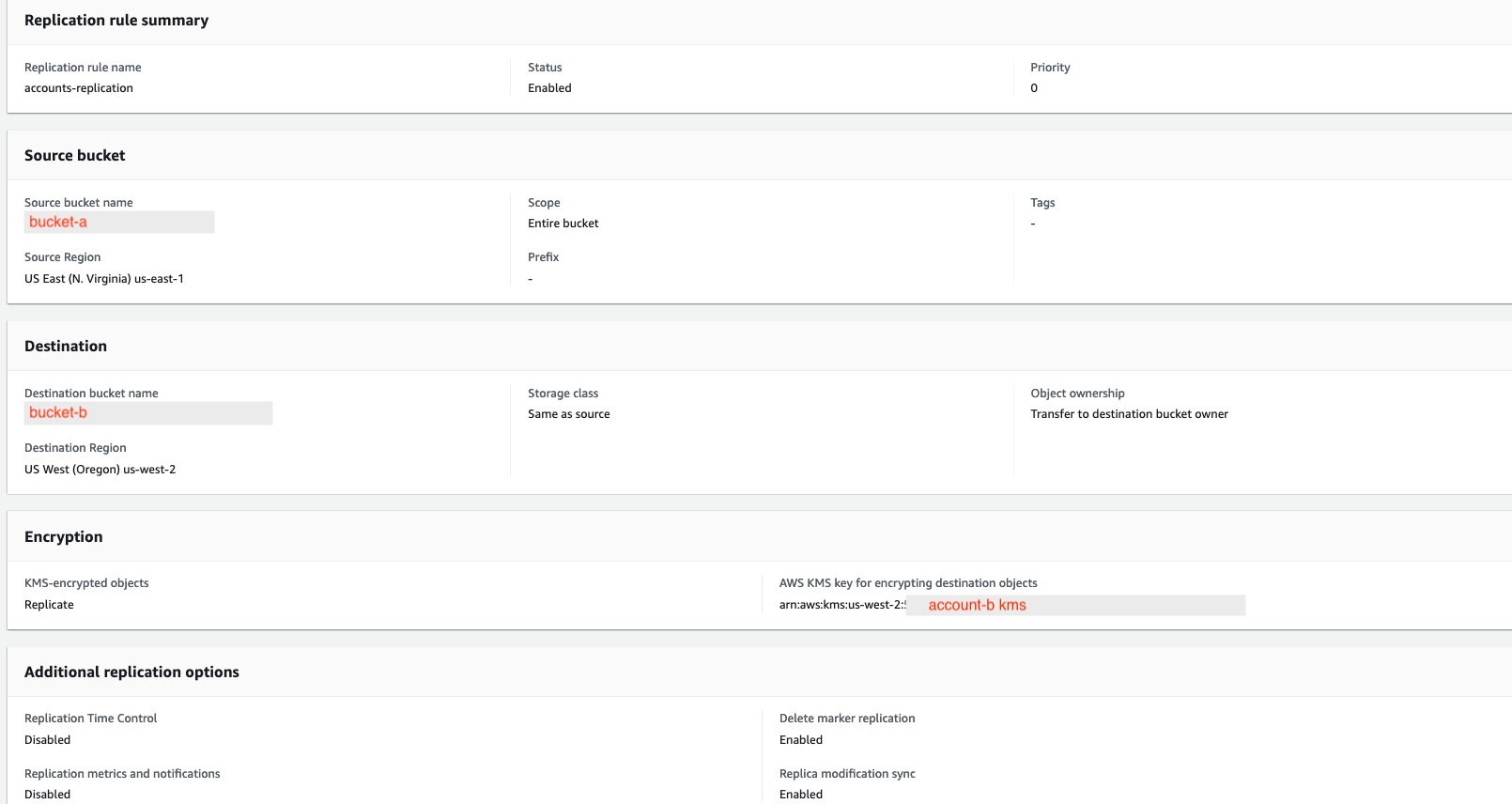Click Additional replication options heading
Image resolution: width=1512 pixels, height=804 pixels.
click(131, 672)
